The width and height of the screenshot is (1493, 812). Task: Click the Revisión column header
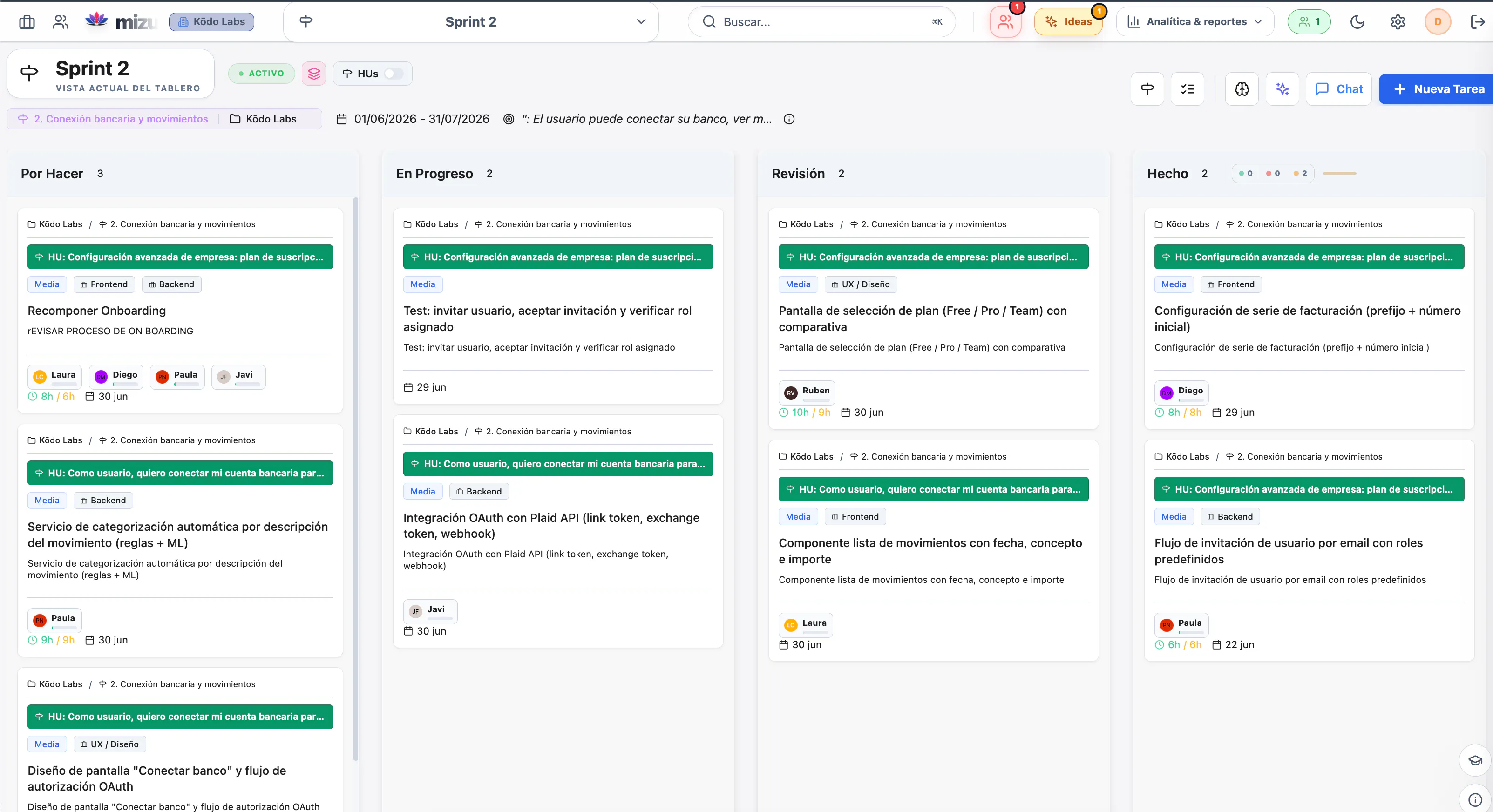933,173
